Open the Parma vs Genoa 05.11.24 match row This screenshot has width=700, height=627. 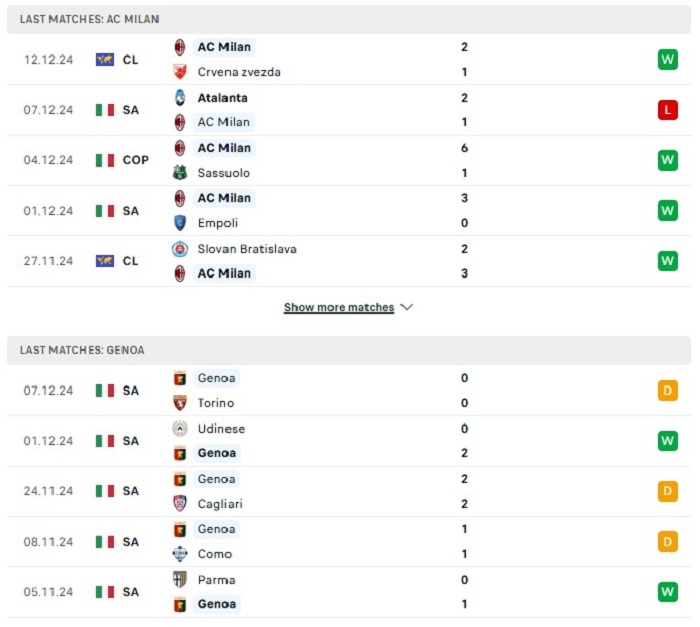[x=349, y=592]
